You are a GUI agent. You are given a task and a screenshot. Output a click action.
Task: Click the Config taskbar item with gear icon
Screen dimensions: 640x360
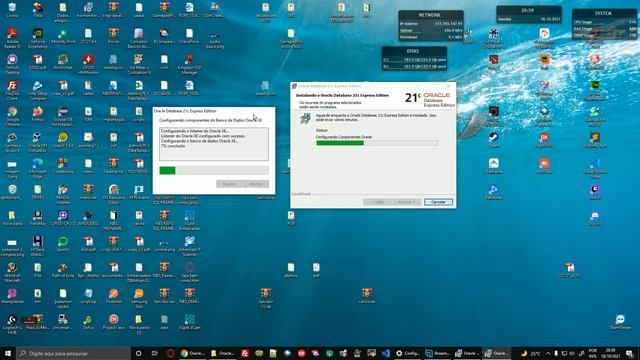[x=407, y=353]
